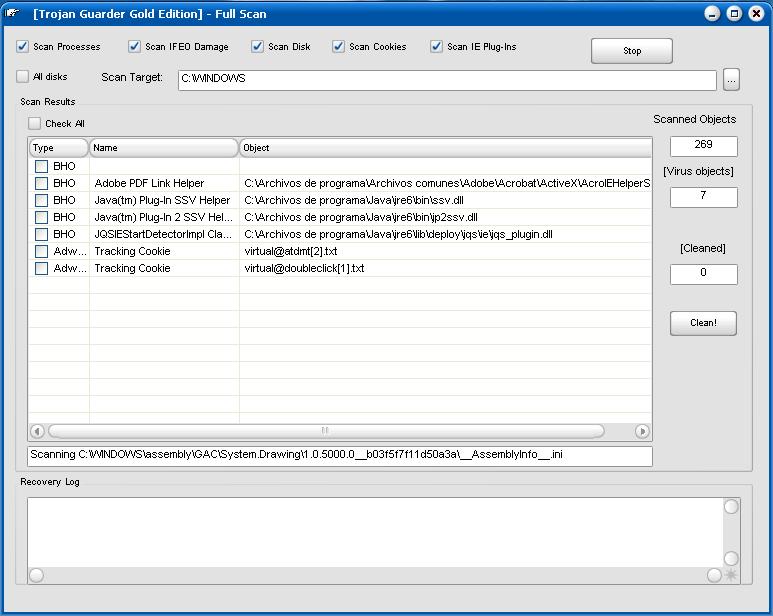Open the scan target browse button
Screen dimensions: 773x616
(731, 79)
